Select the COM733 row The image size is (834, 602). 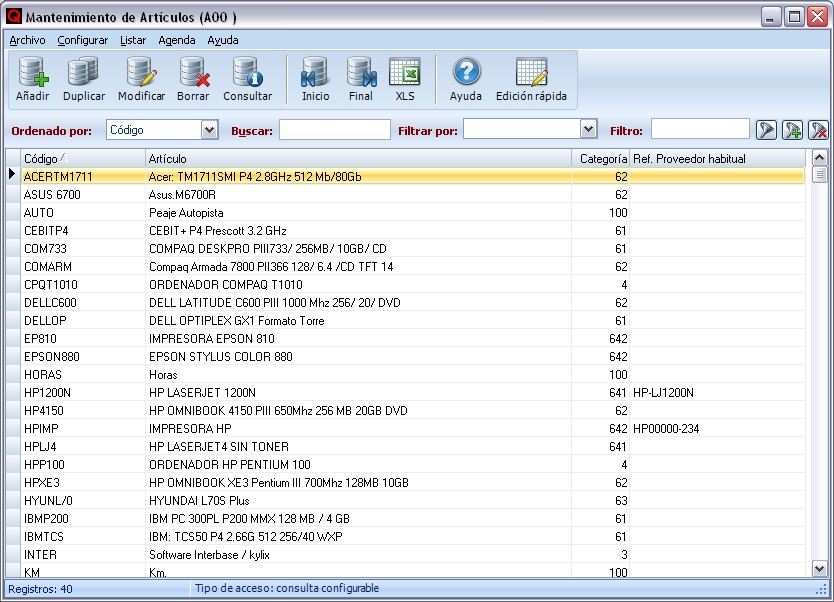[x=413, y=249]
